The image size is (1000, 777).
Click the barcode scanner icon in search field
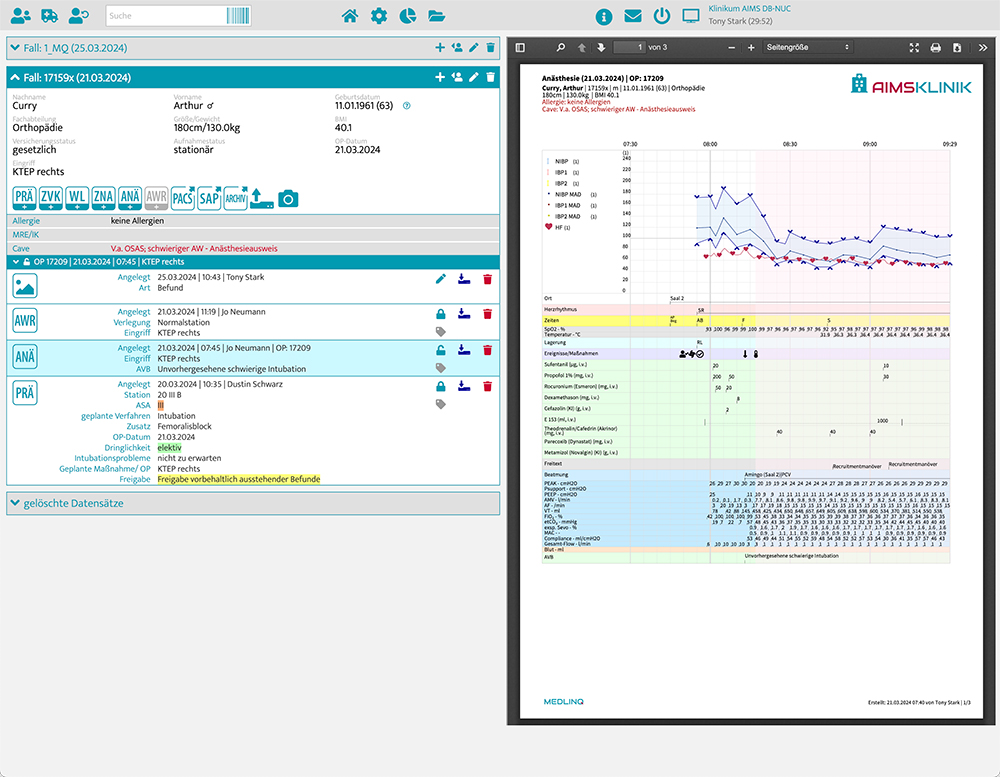click(238, 16)
